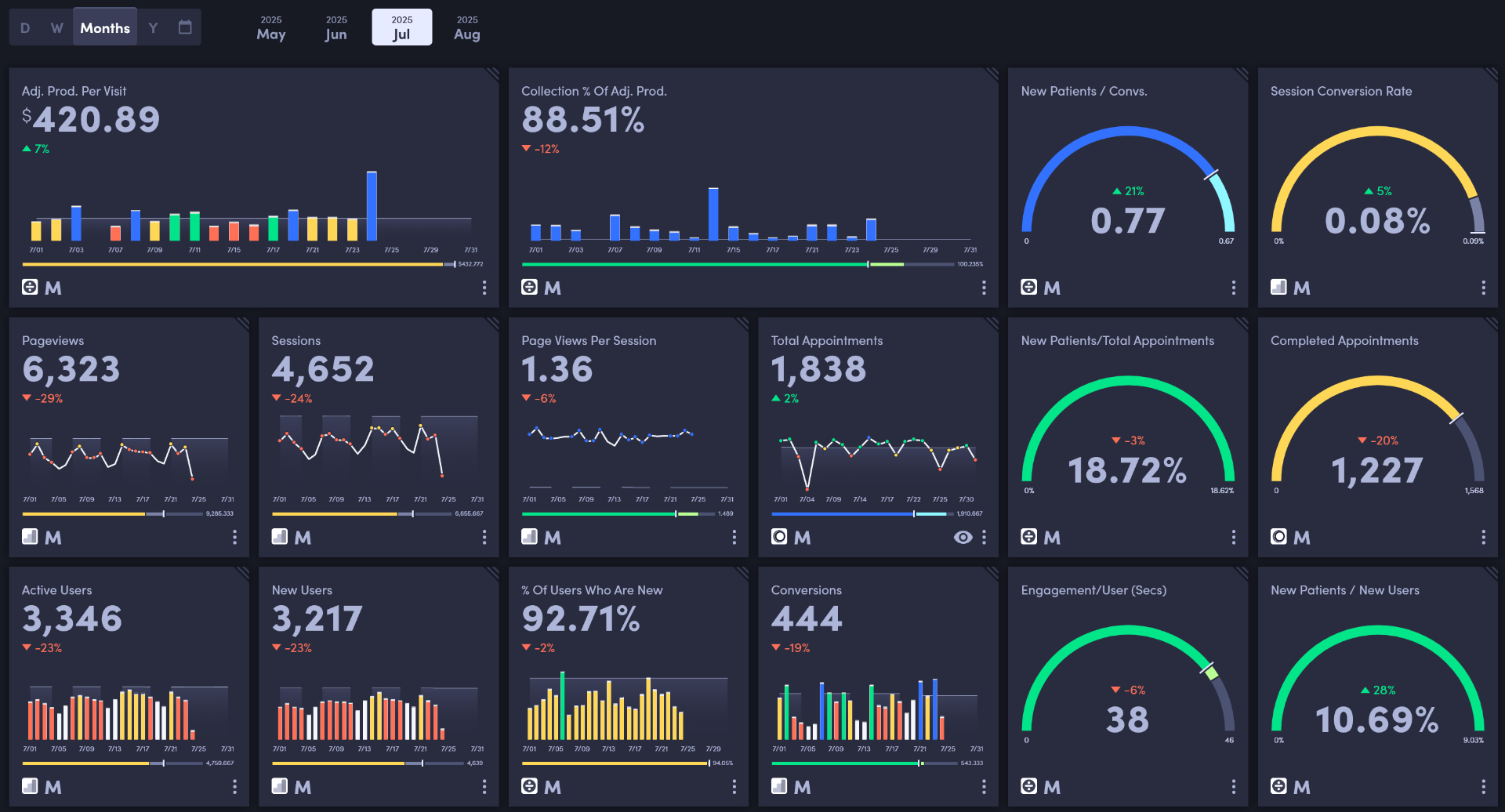The image size is (1505, 812).
Task: Click the circle icon on Completed Appointments card
Action: [1278, 537]
